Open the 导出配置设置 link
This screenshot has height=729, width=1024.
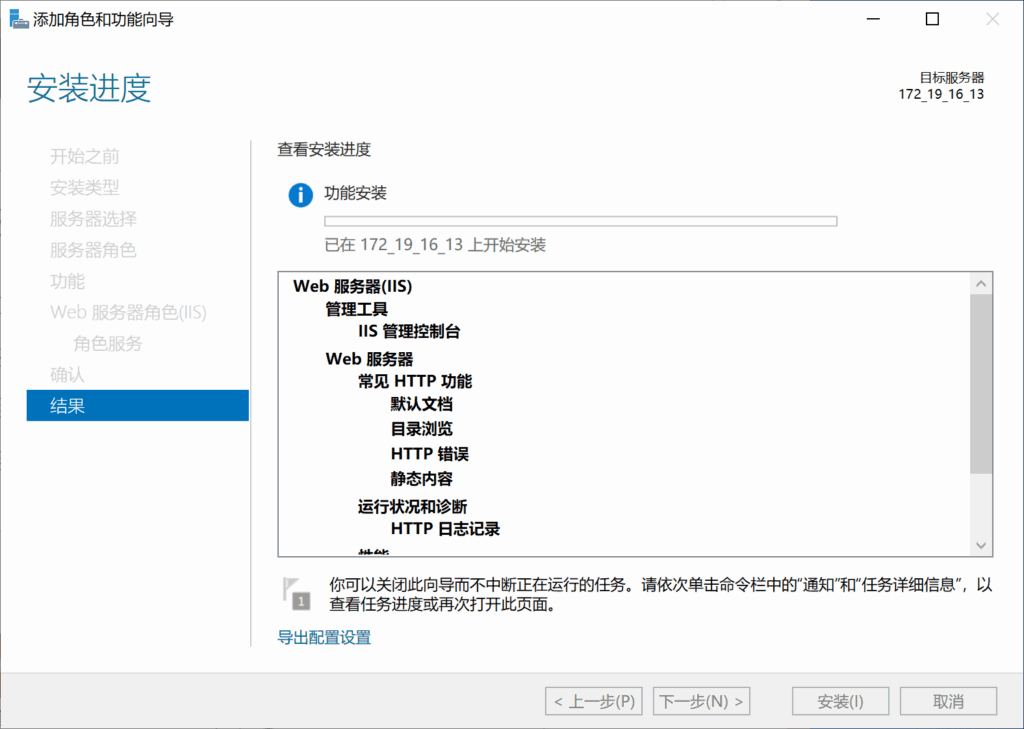[x=322, y=636]
